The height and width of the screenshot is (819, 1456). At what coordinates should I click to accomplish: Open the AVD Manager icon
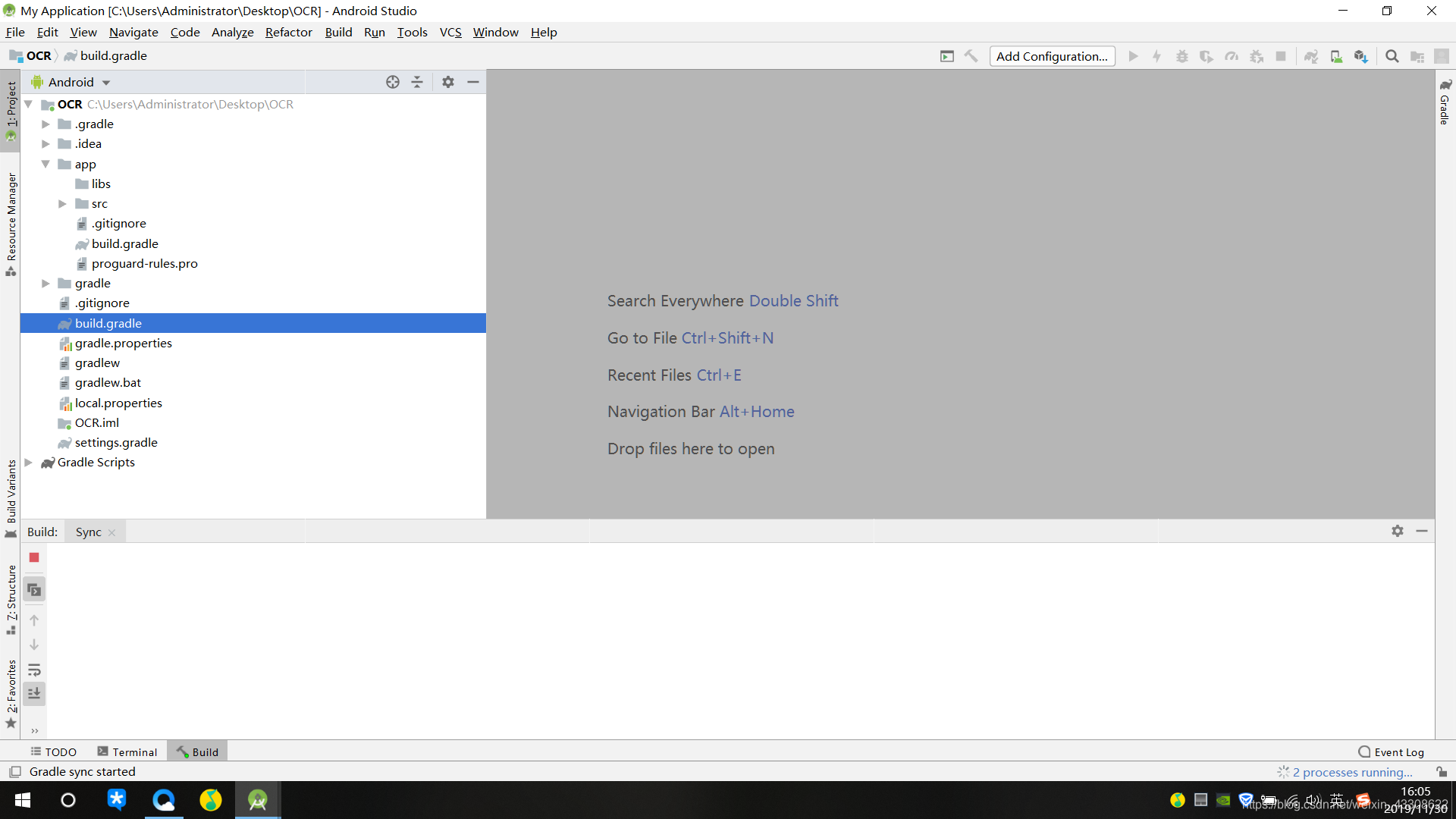1336,56
